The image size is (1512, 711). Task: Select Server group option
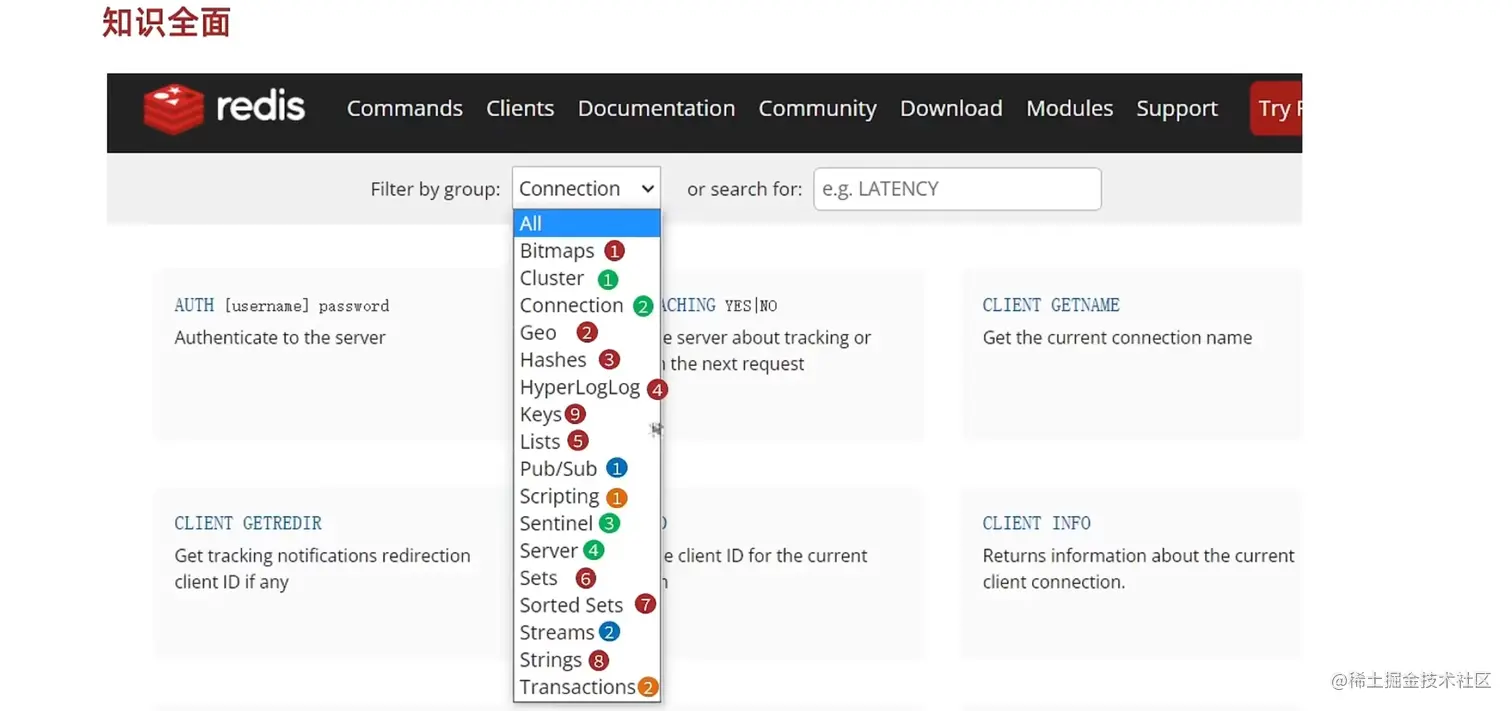coord(587,550)
